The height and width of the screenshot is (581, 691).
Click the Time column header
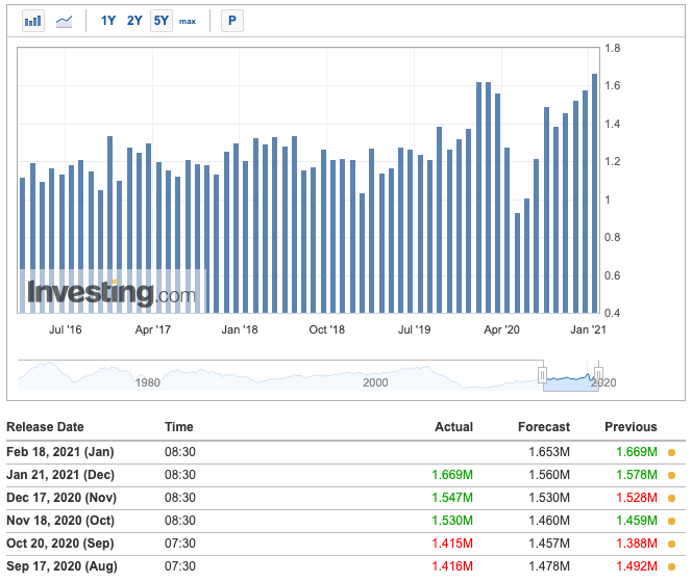coord(179,427)
